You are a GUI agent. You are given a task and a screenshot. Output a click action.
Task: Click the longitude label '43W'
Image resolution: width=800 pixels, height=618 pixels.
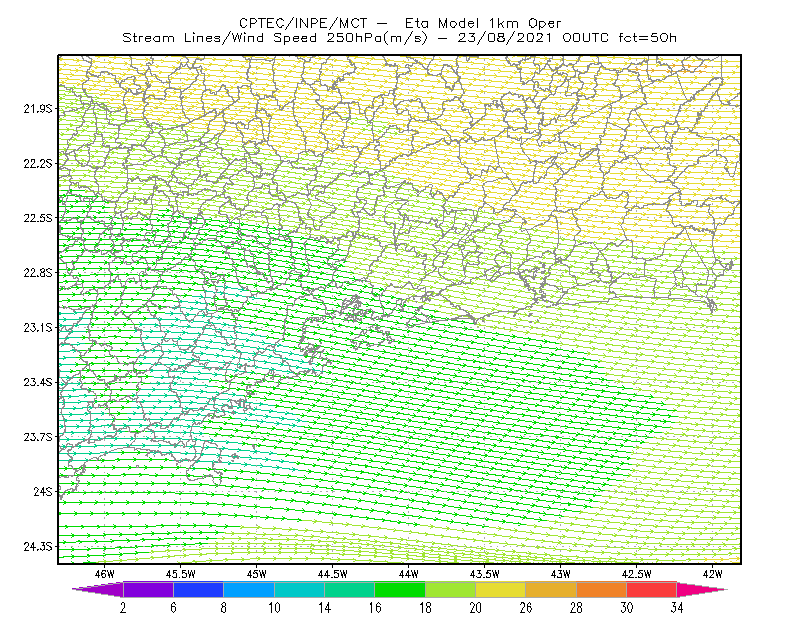click(561, 574)
